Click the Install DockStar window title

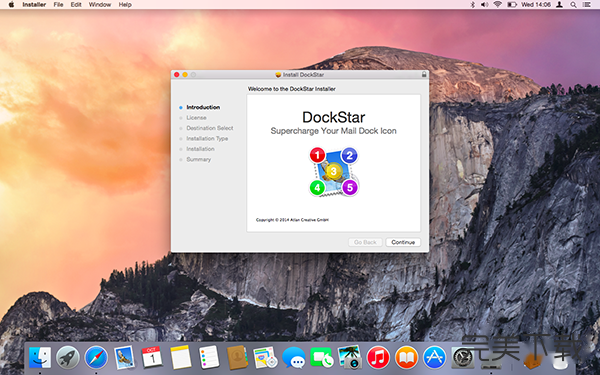(x=303, y=75)
